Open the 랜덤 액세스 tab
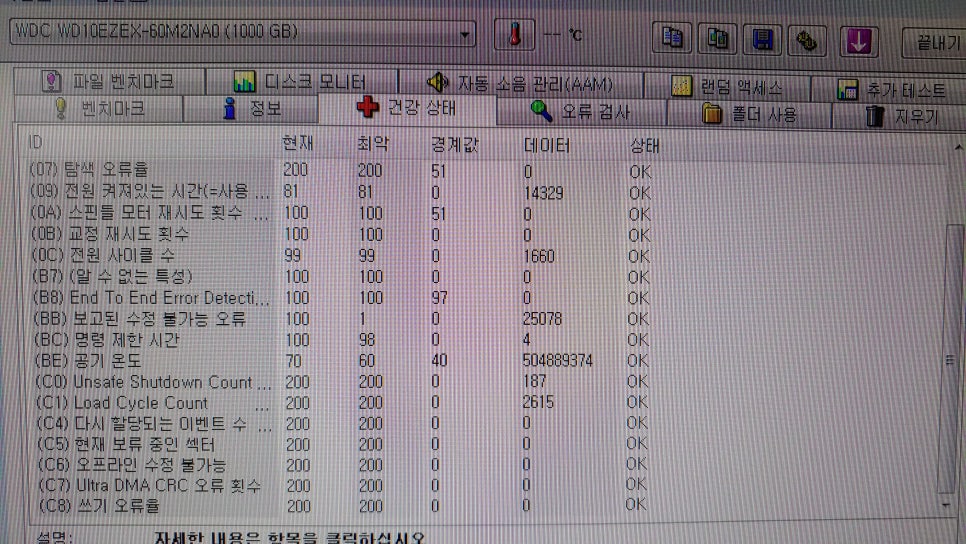 tap(727, 87)
